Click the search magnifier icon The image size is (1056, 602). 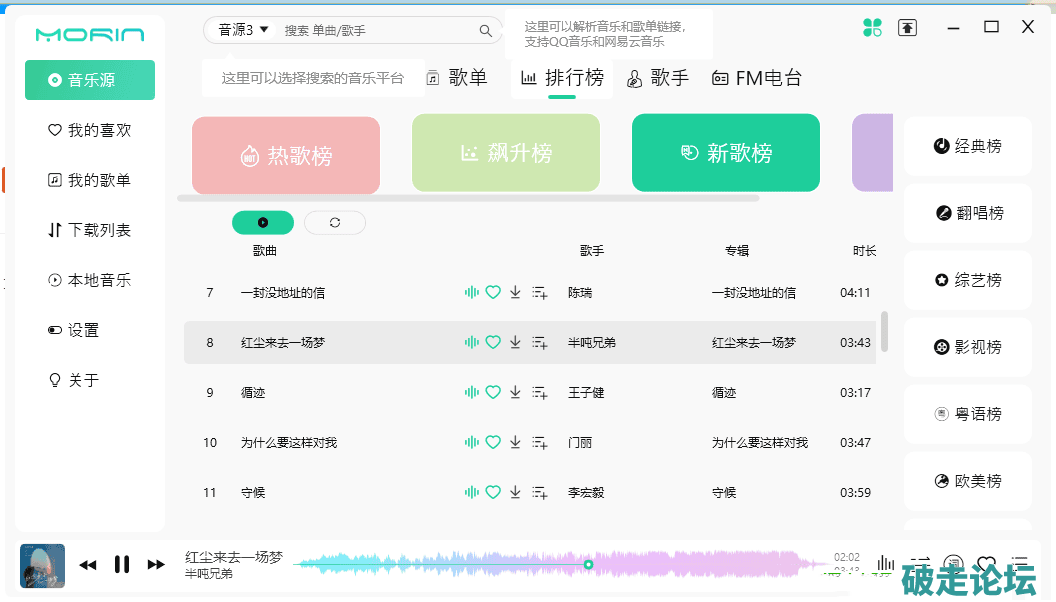pyautogui.click(x=486, y=31)
